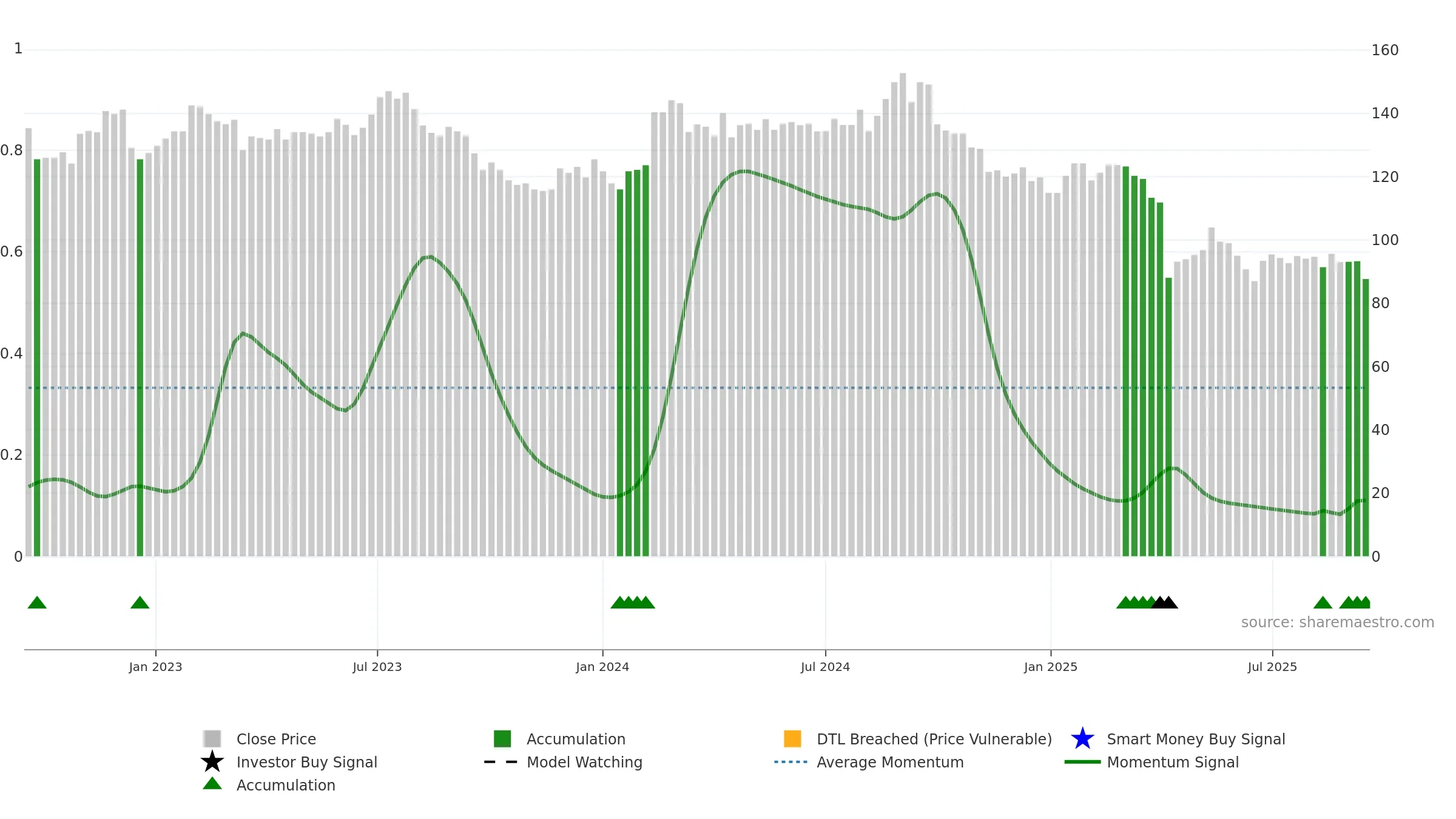Click the sharemaestro.com source text
Image resolution: width=1456 pixels, height=819 pixels.
tap(1338, 622)
